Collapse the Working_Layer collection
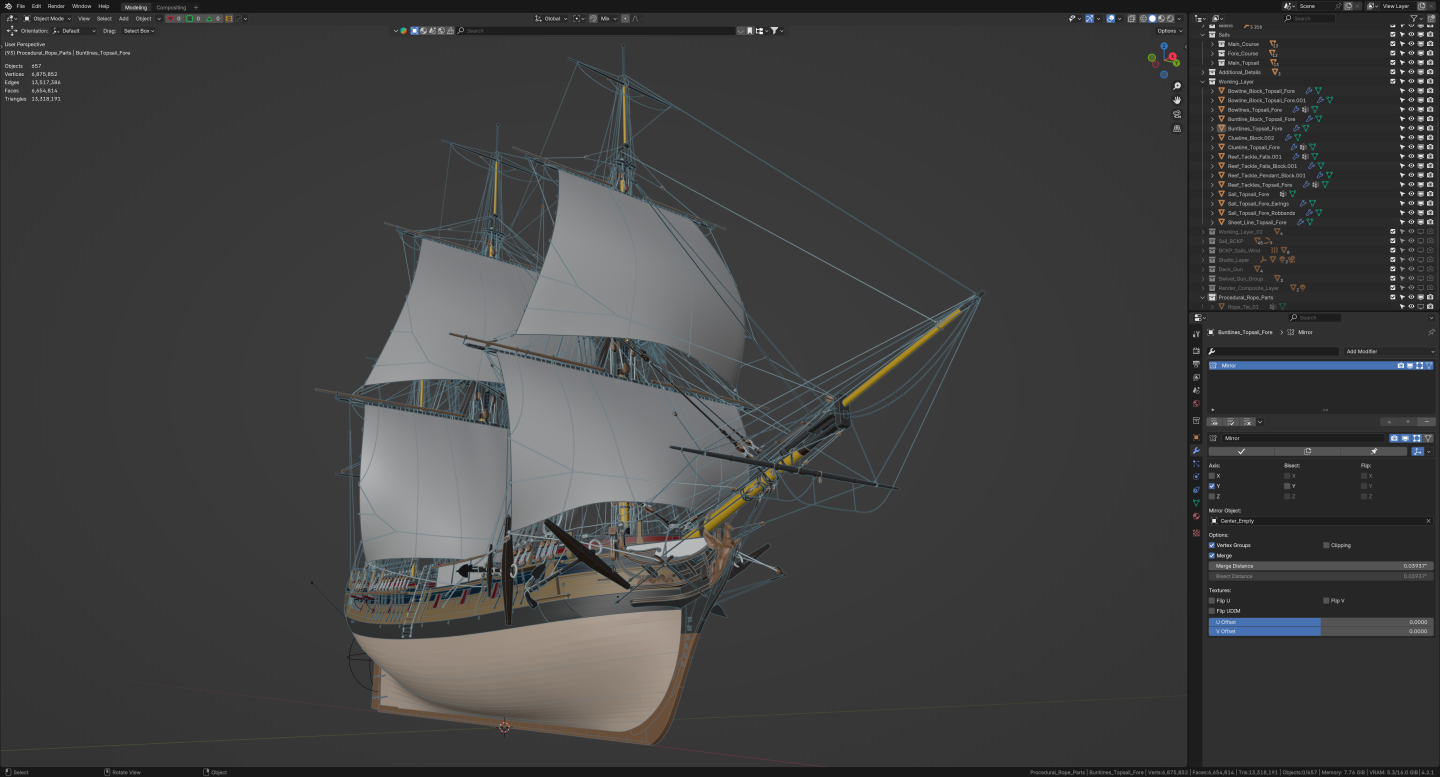This screenshot has width=1440, height=777. click(x=1203, y=82)
